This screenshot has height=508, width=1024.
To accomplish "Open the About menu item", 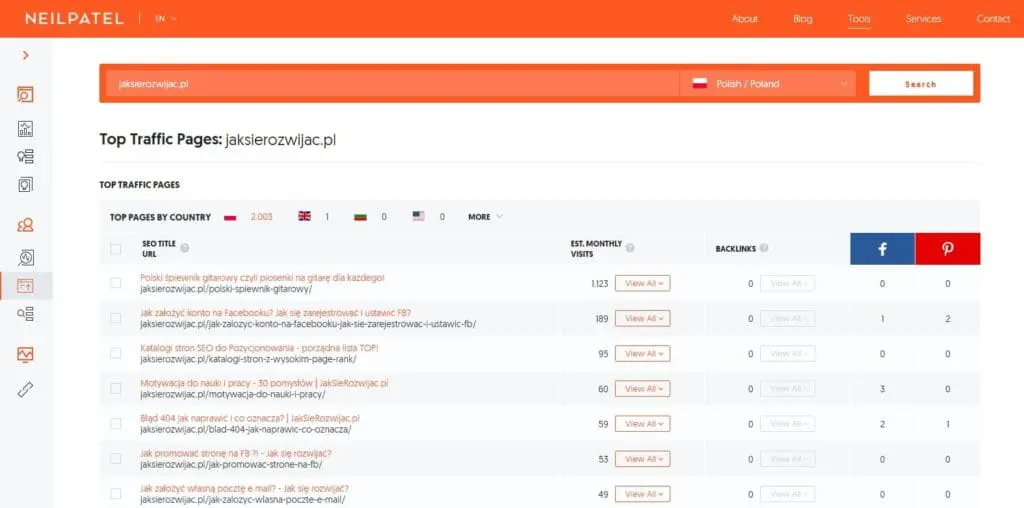I will coord(744,18).
